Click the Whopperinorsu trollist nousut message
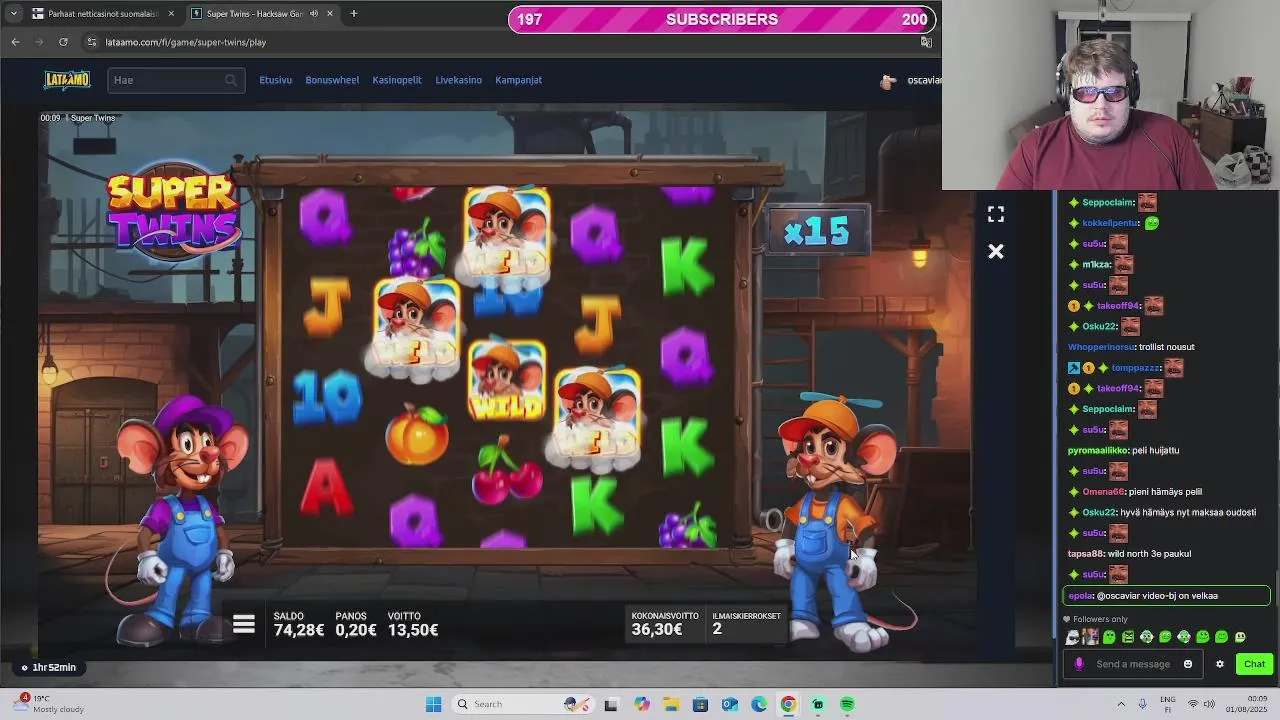The width and height of the screenshot is (1280, 720). pos(1131,347)
